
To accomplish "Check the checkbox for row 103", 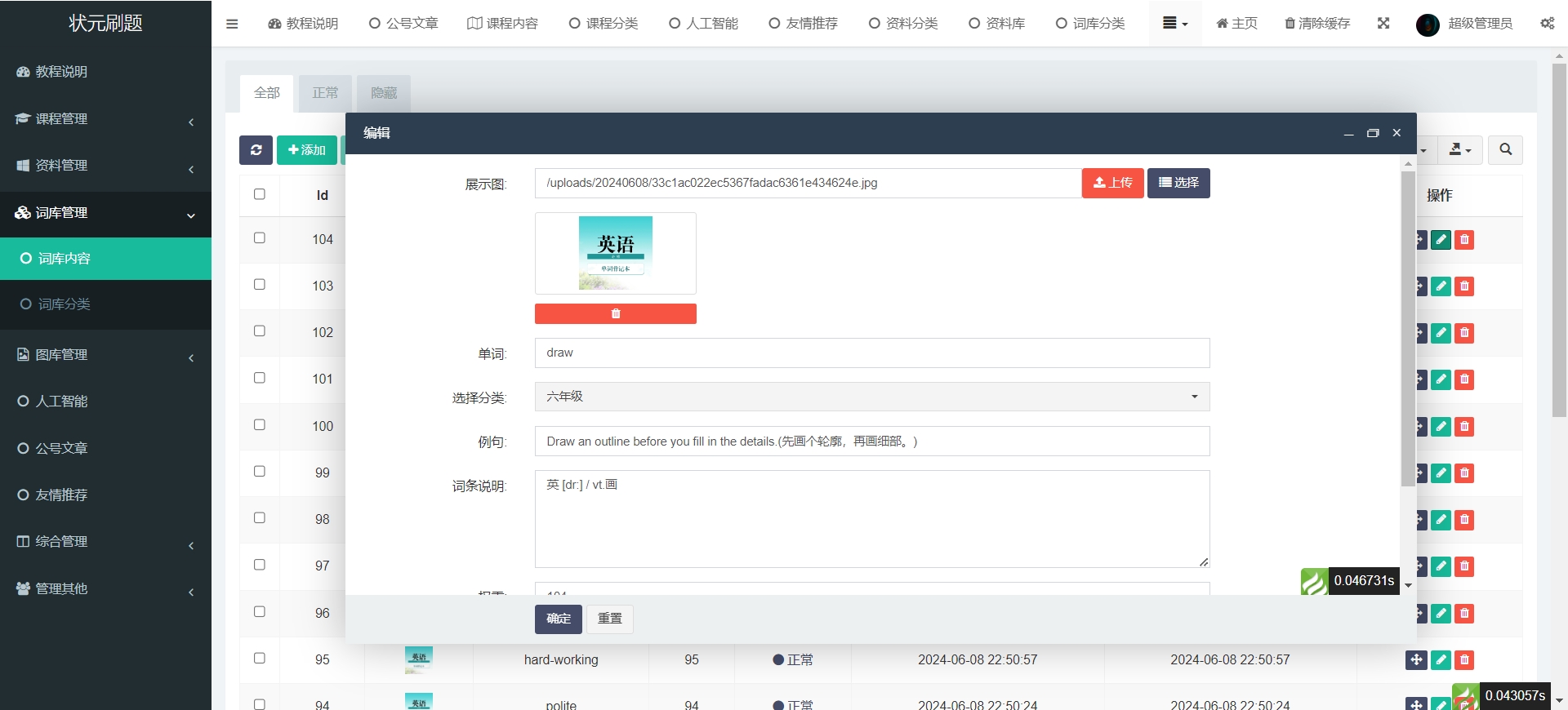I will (260, 285).
